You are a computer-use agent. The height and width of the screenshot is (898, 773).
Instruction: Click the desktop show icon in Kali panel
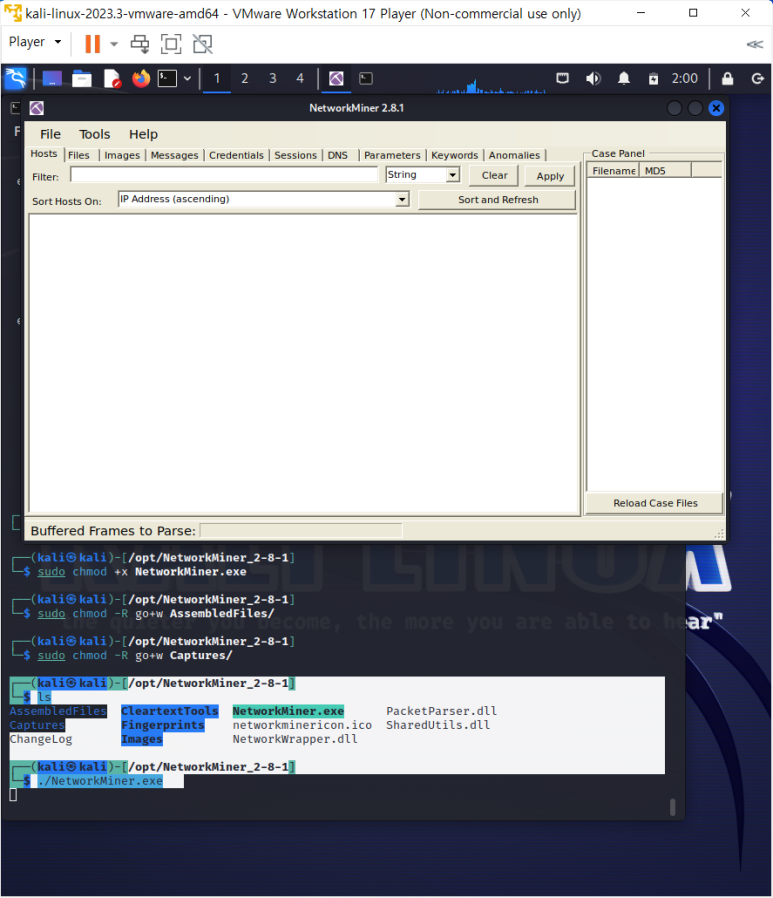tap(52, 78)
